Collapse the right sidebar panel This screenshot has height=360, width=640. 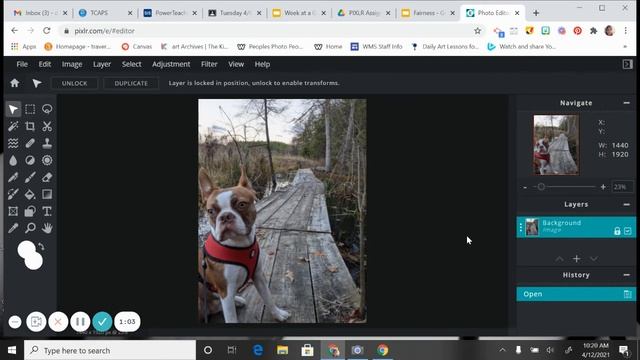point(627,64)
